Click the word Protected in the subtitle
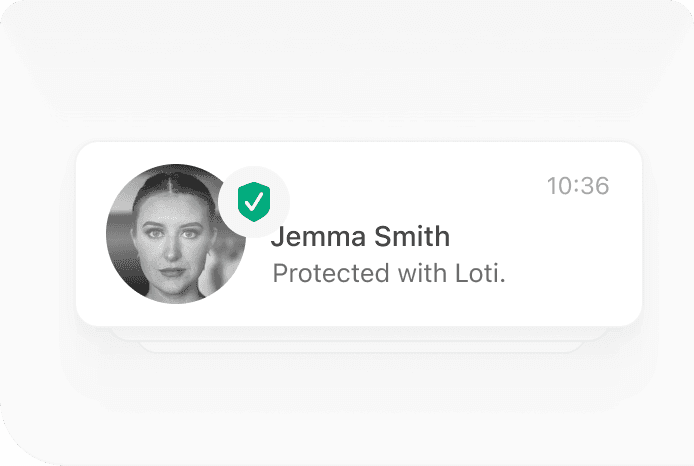The image size is (694, 466). [x=331, y=273]
